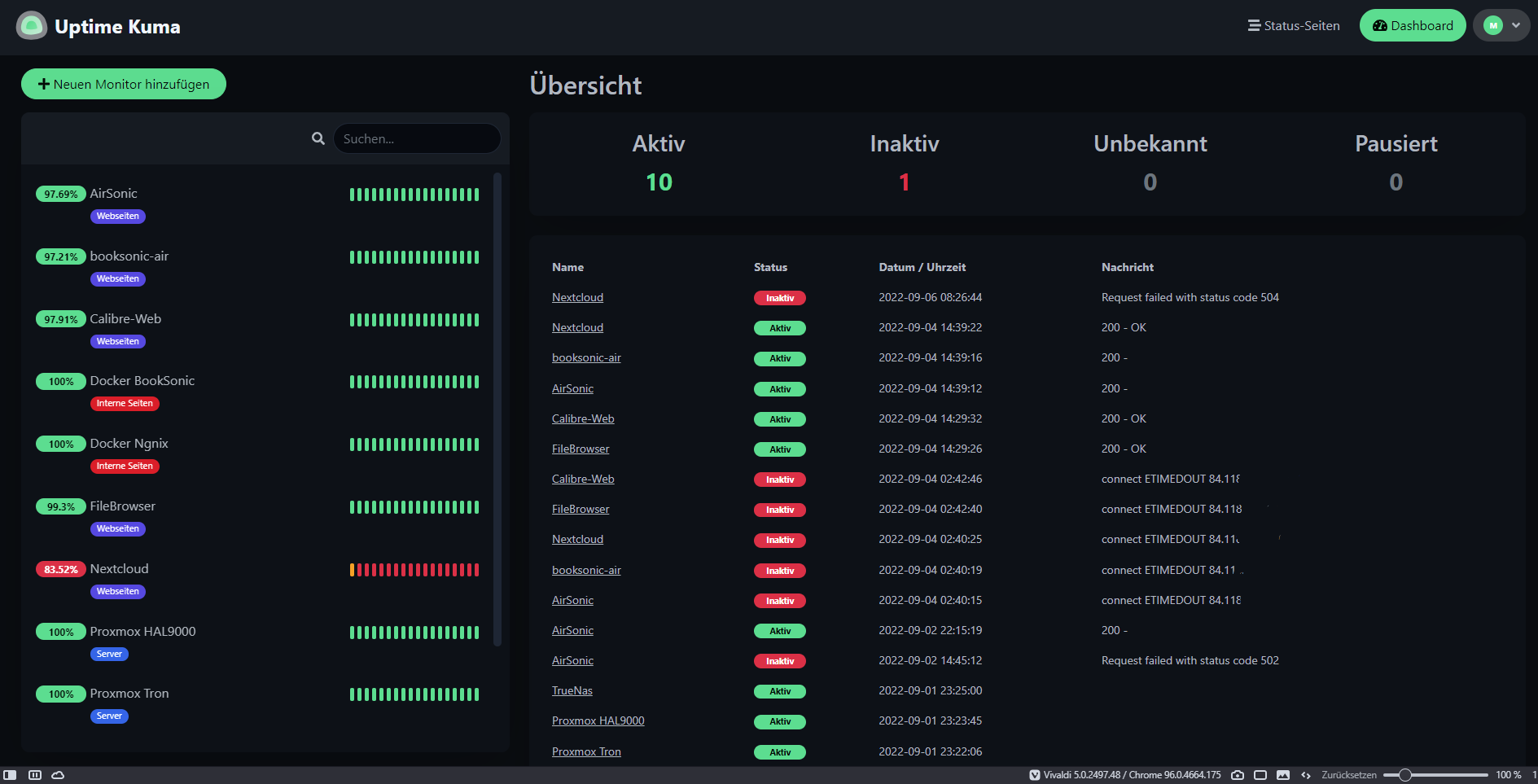Click the Uptime Kuma logo icon
The image size is (1538, 784).
(x=32, y=26)
